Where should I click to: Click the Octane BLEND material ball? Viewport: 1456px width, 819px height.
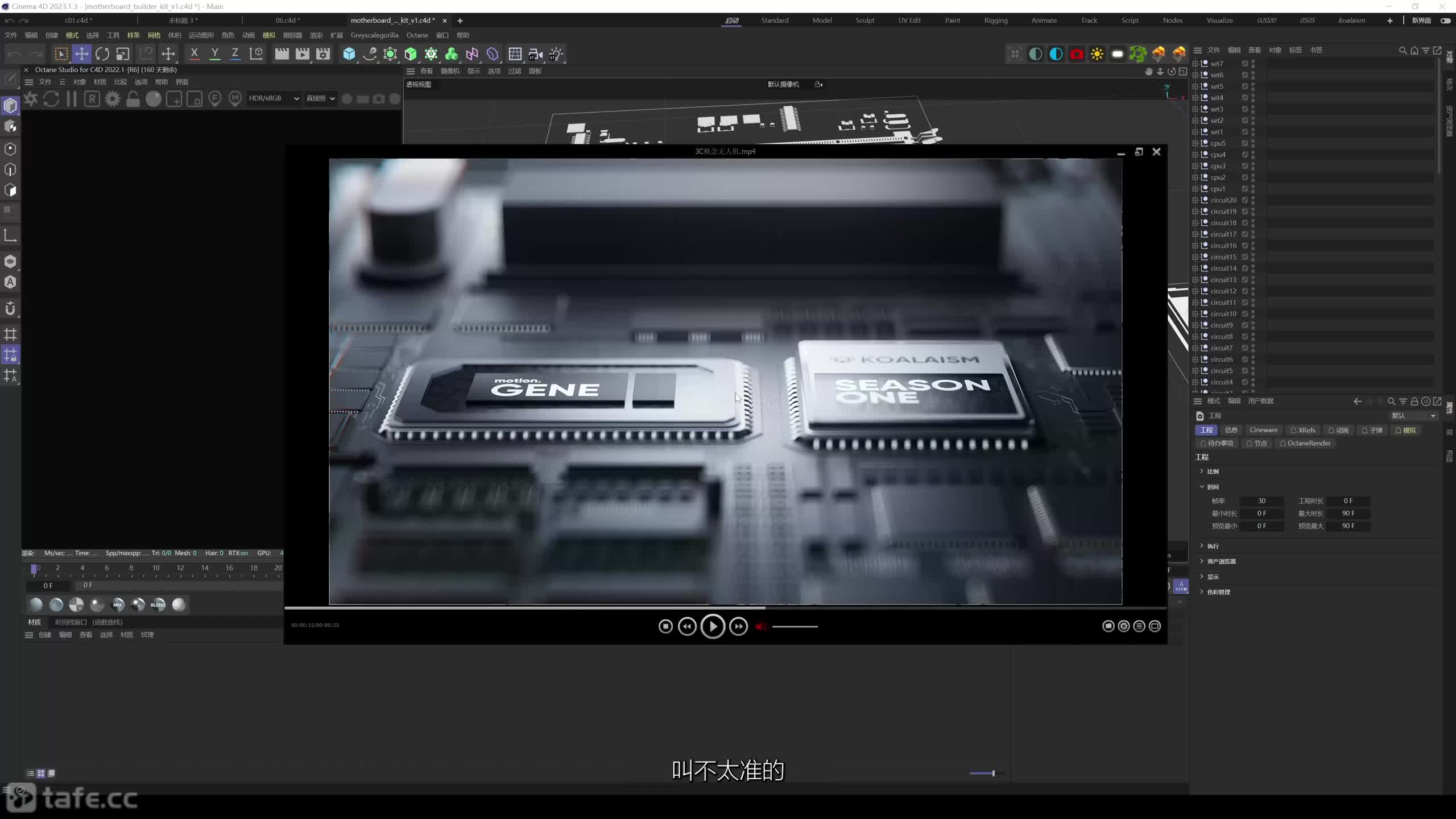tap(158, 605)
